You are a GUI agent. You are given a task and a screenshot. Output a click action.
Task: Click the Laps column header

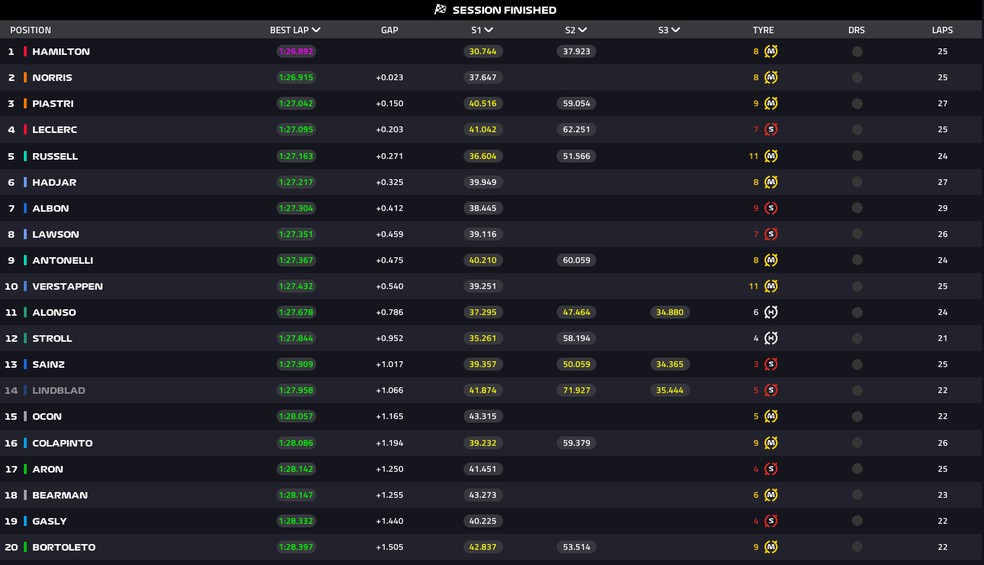pos(942,30)
